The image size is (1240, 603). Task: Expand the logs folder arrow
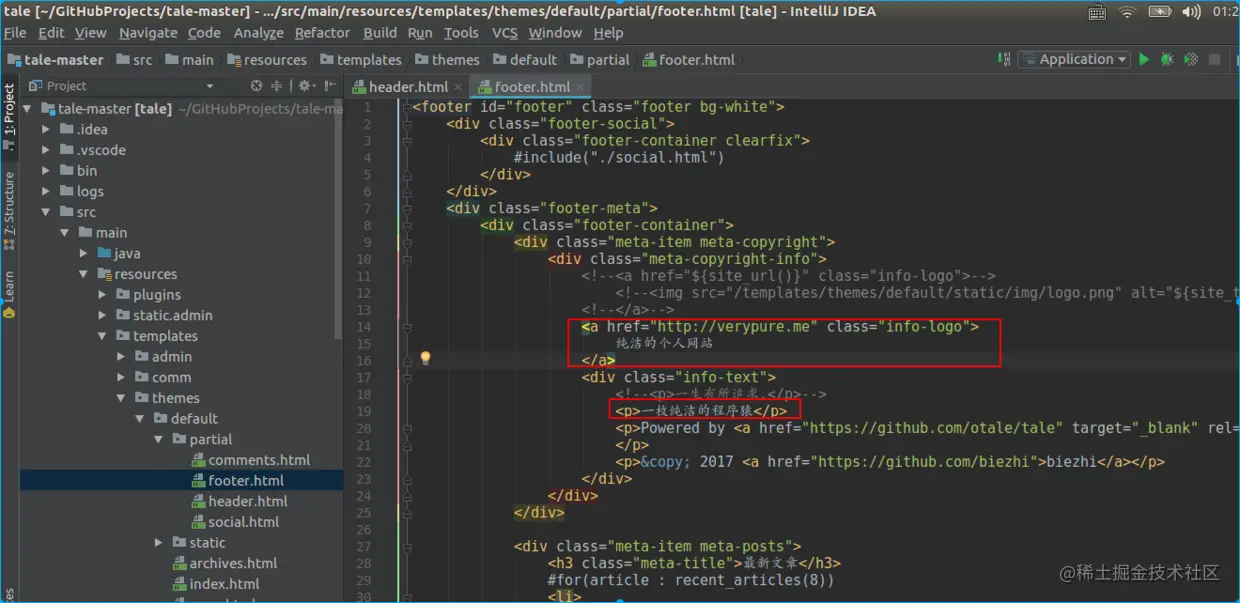(46, 192)
